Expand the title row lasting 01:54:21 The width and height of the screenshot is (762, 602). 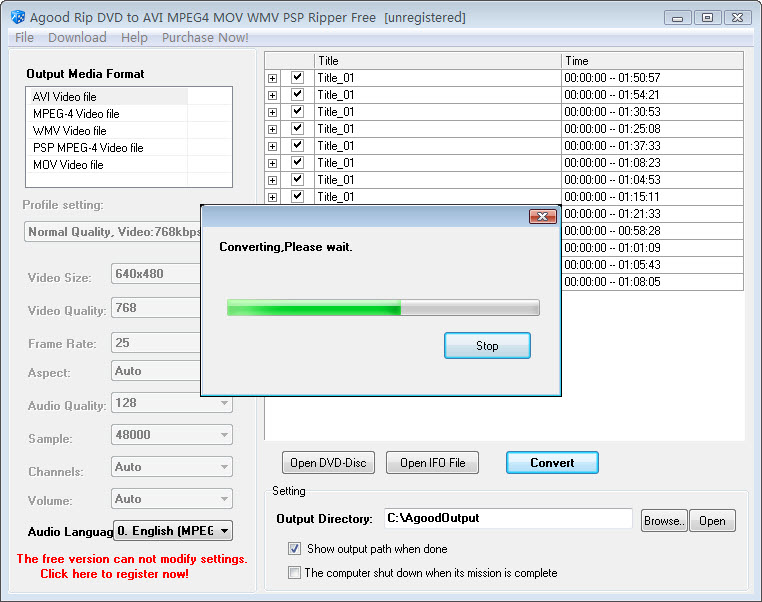coord(273,95)
